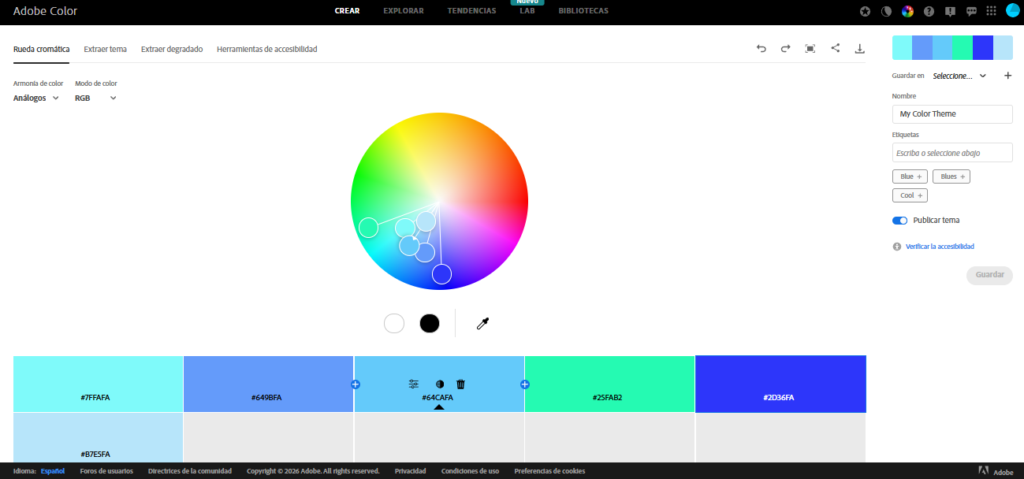
Task: Open the Guardar en library dropdown
Action: [x=959, y=75]
